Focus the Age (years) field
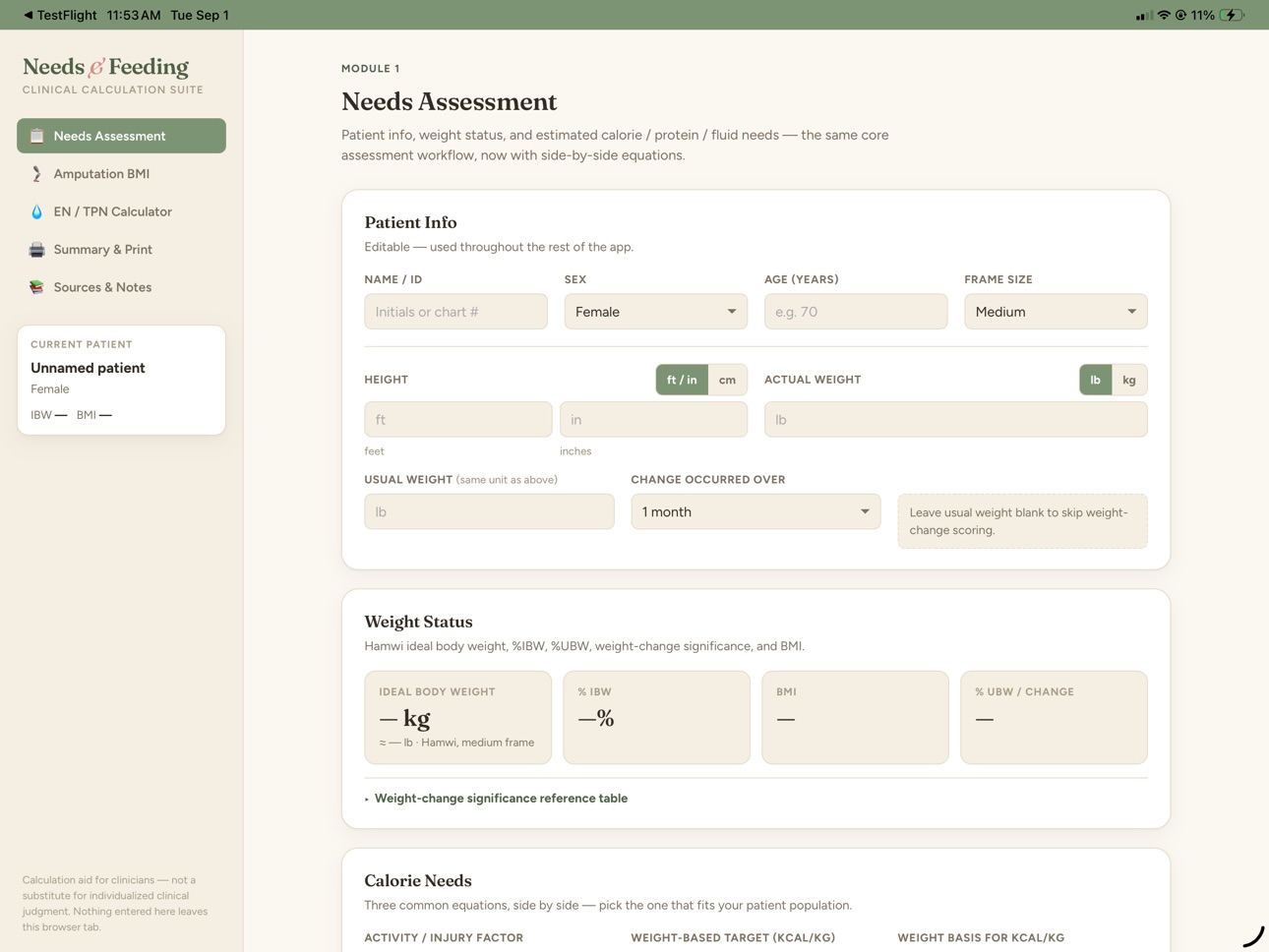The image size is (1269, 952). 856,312
